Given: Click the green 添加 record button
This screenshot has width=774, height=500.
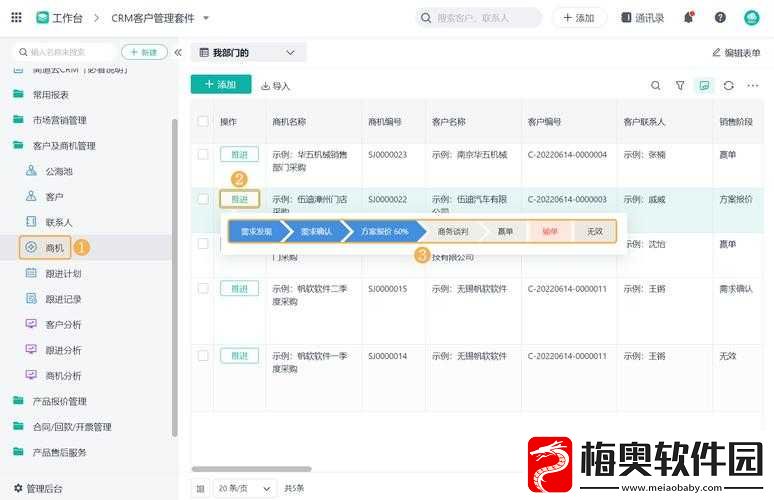Looking at the screenshot, I should tap(221, 84).
